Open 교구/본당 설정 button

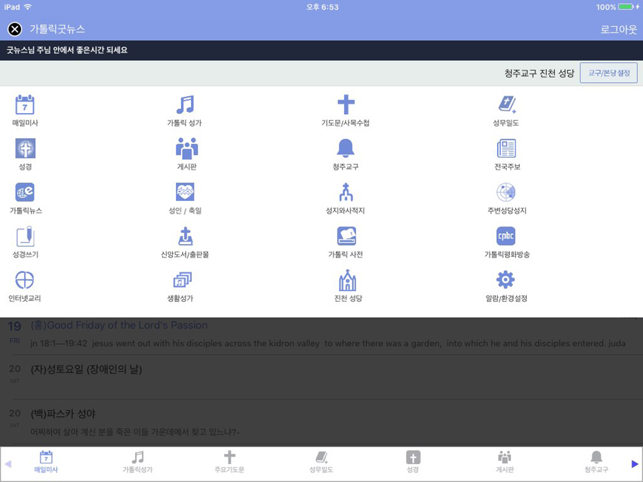coord(609,73)
